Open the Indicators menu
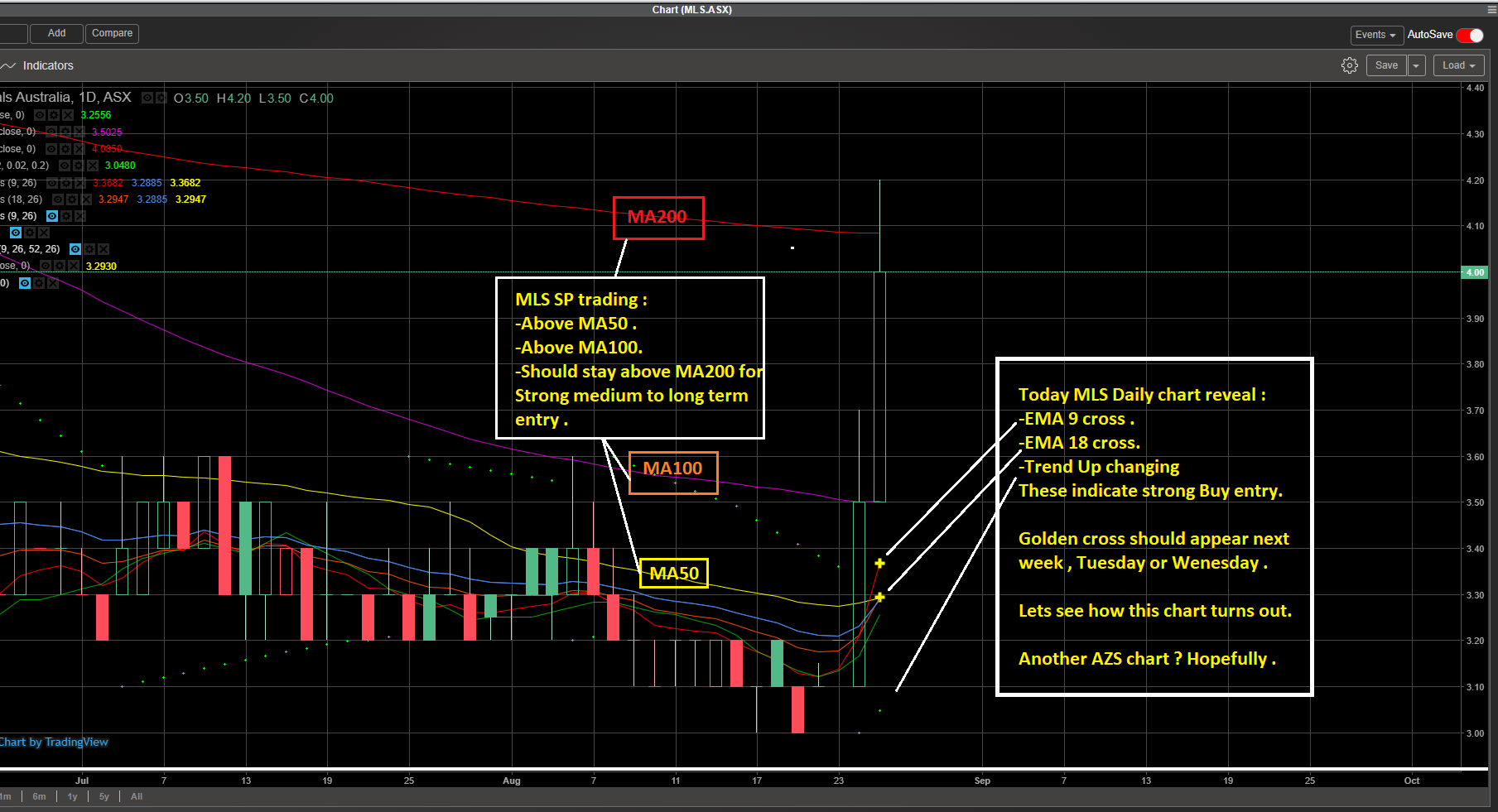The image size is (1498, 812). click(38, 65)
